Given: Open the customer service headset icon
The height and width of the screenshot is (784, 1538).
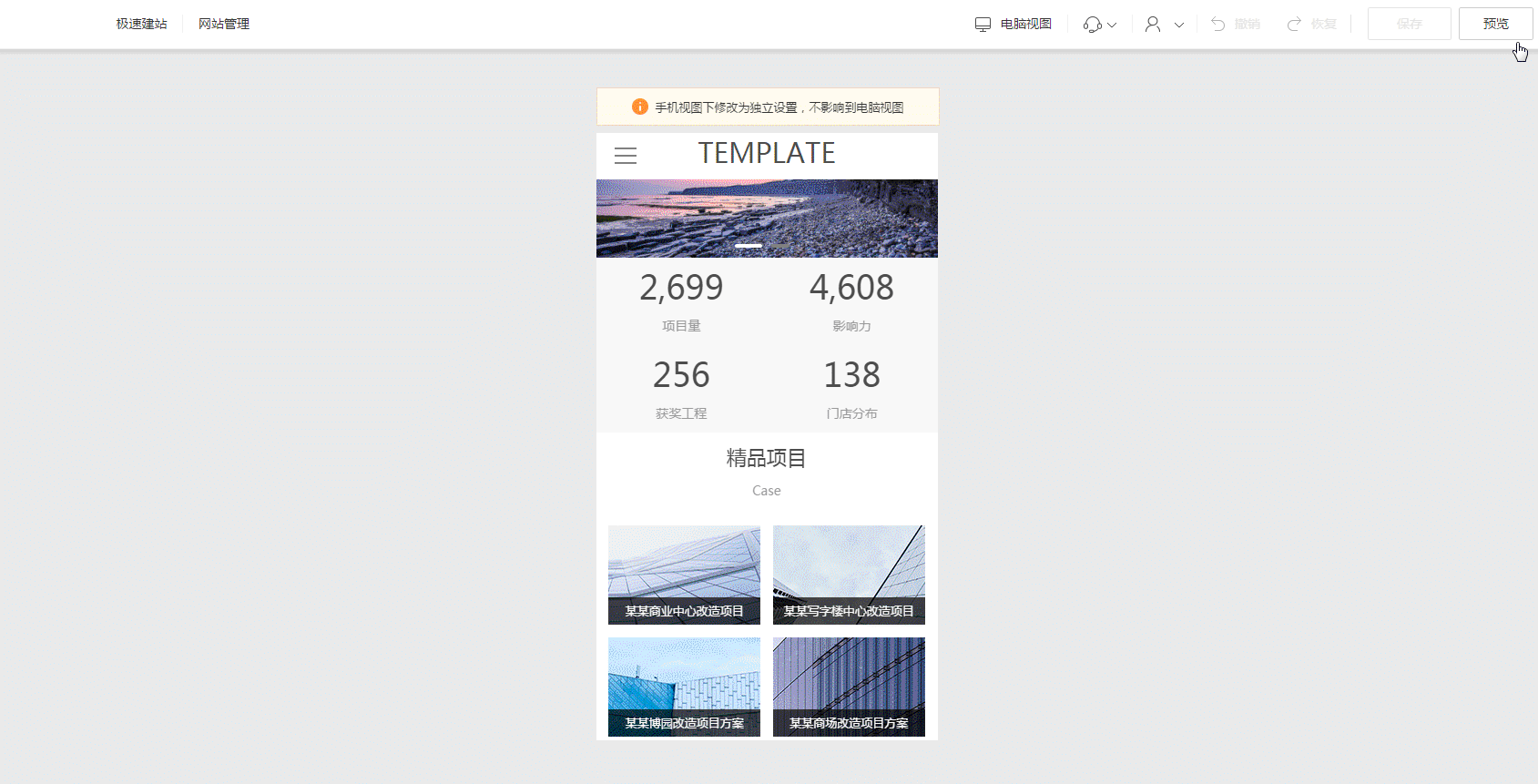Looking at the screenshot, I should tap(1093, 25).
